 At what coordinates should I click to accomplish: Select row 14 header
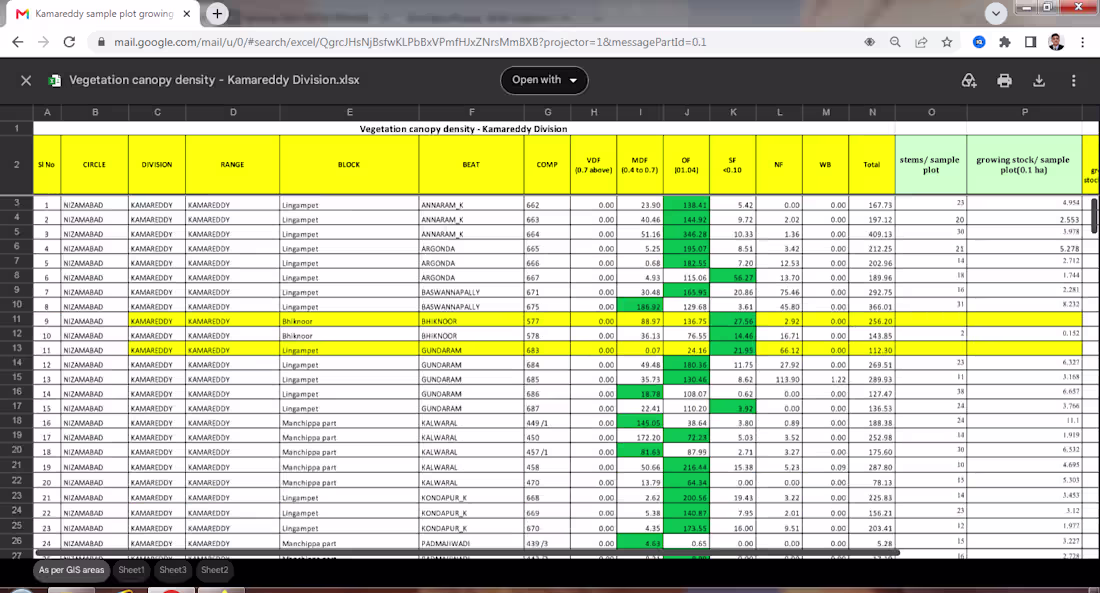(x=17, y=363)
